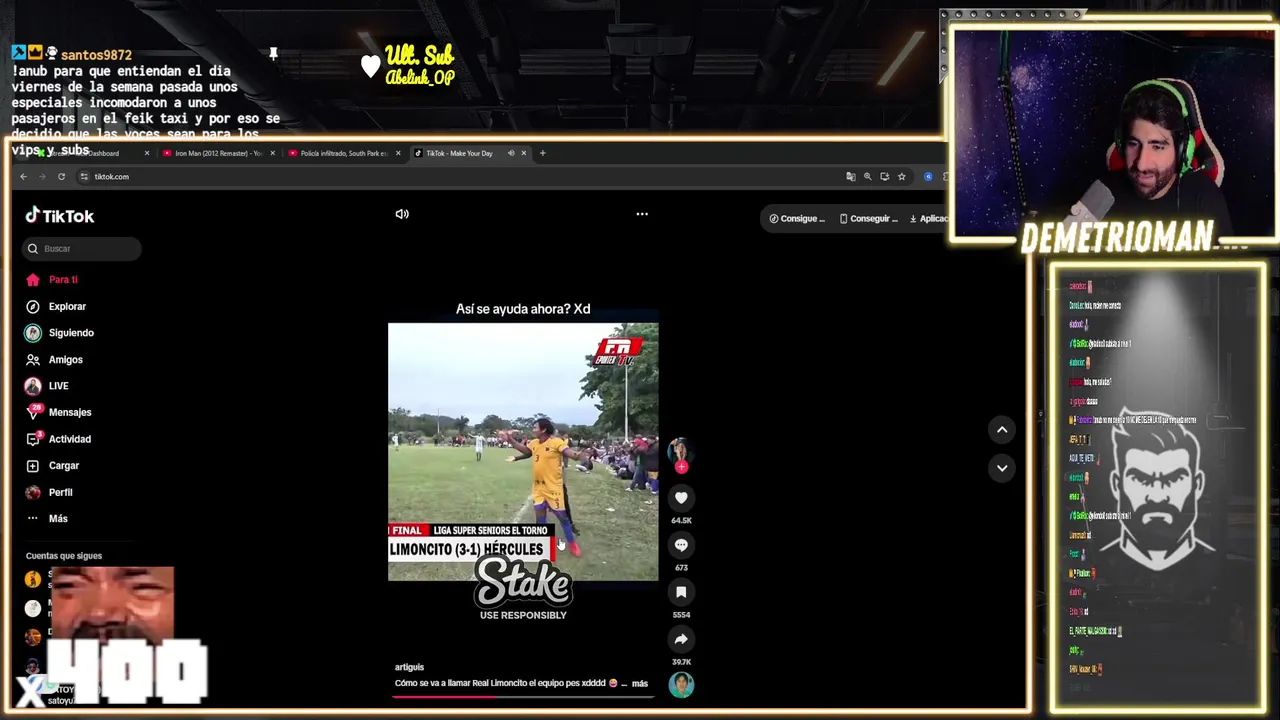The width and height of the screenshot is (1280, 720).
Task: Go to the previous video arrow
Action: pyautogui.click(x=1001, y=430)
